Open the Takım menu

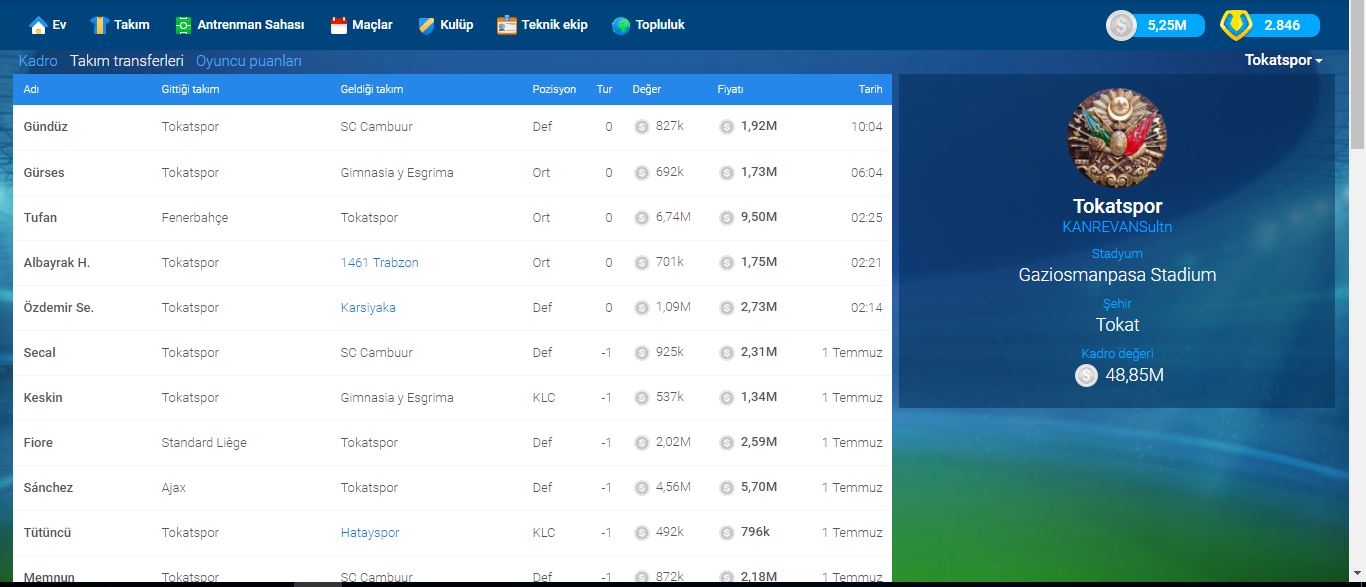point(119,25)
